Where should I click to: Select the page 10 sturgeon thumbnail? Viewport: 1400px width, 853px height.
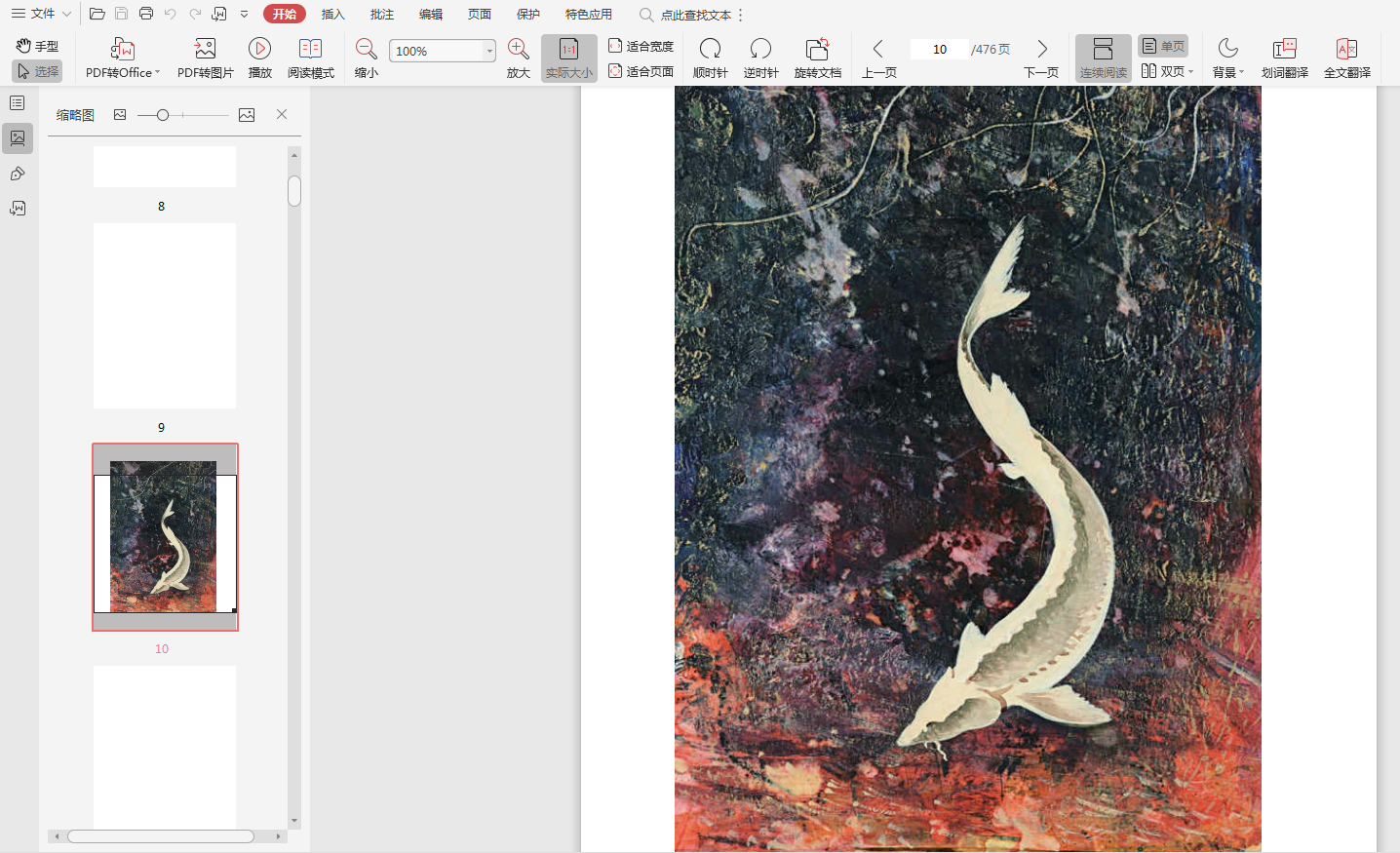(165, 537)
